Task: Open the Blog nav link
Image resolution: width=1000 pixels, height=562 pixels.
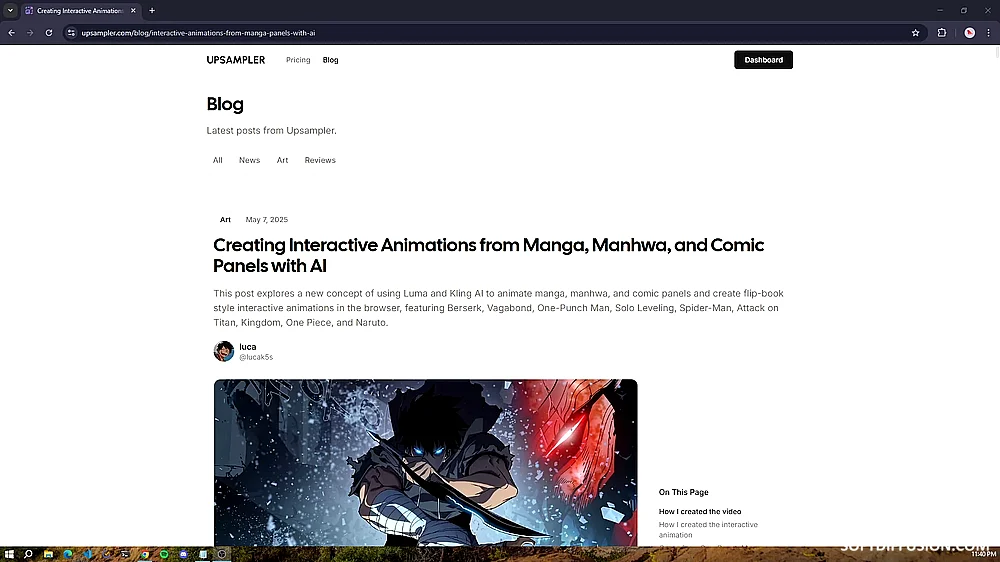Action: coord(330,60)
